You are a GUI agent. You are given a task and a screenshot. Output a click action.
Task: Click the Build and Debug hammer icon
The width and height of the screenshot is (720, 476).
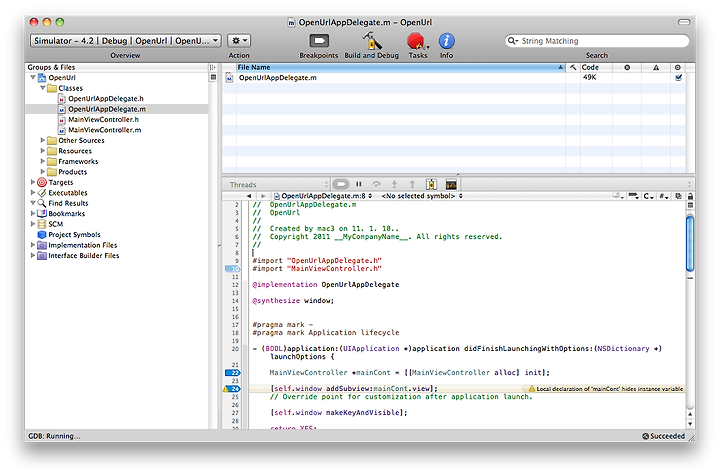pos(371,41)
